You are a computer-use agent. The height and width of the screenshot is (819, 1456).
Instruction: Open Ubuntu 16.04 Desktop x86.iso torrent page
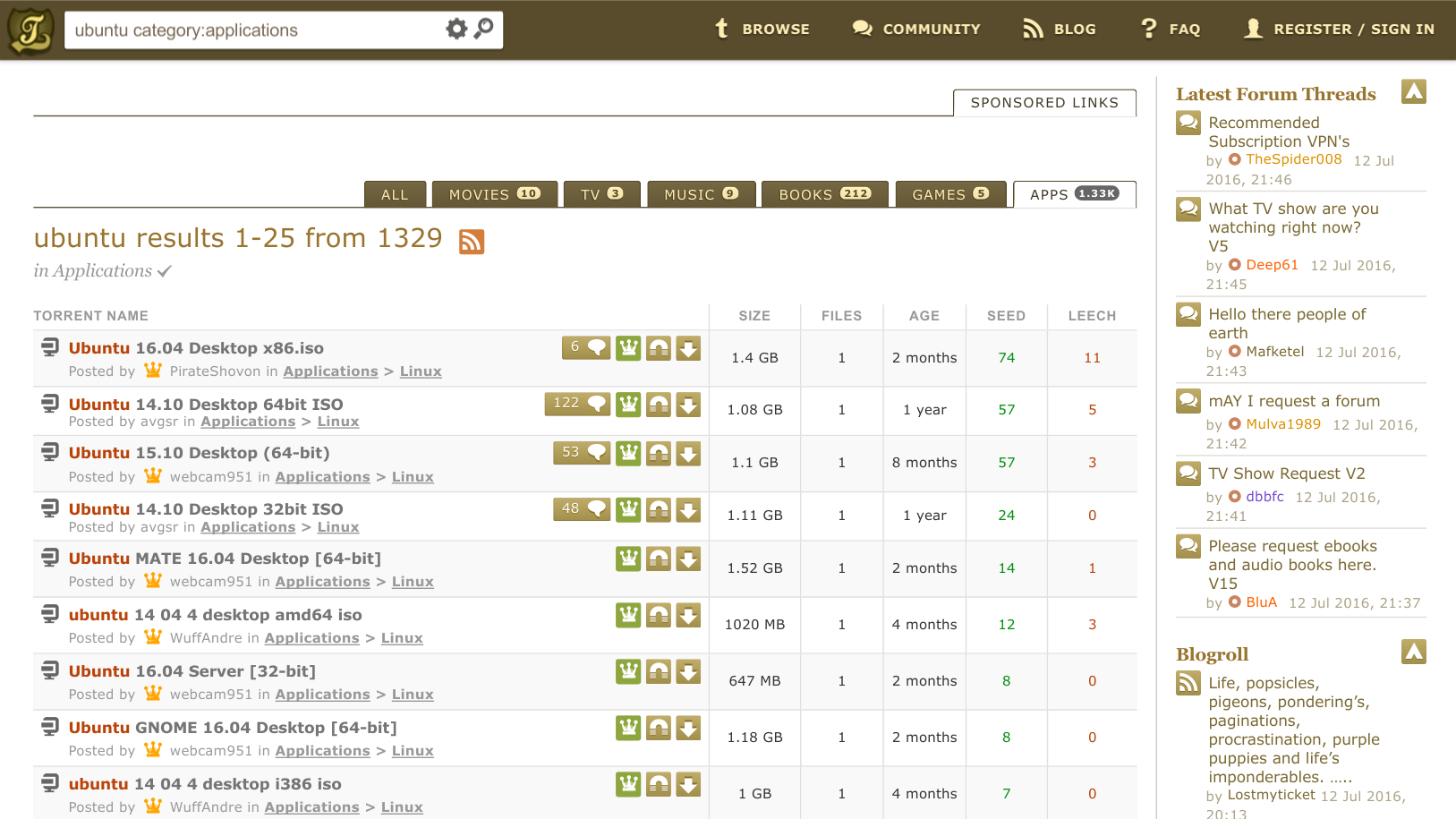[x=196, y=348]
